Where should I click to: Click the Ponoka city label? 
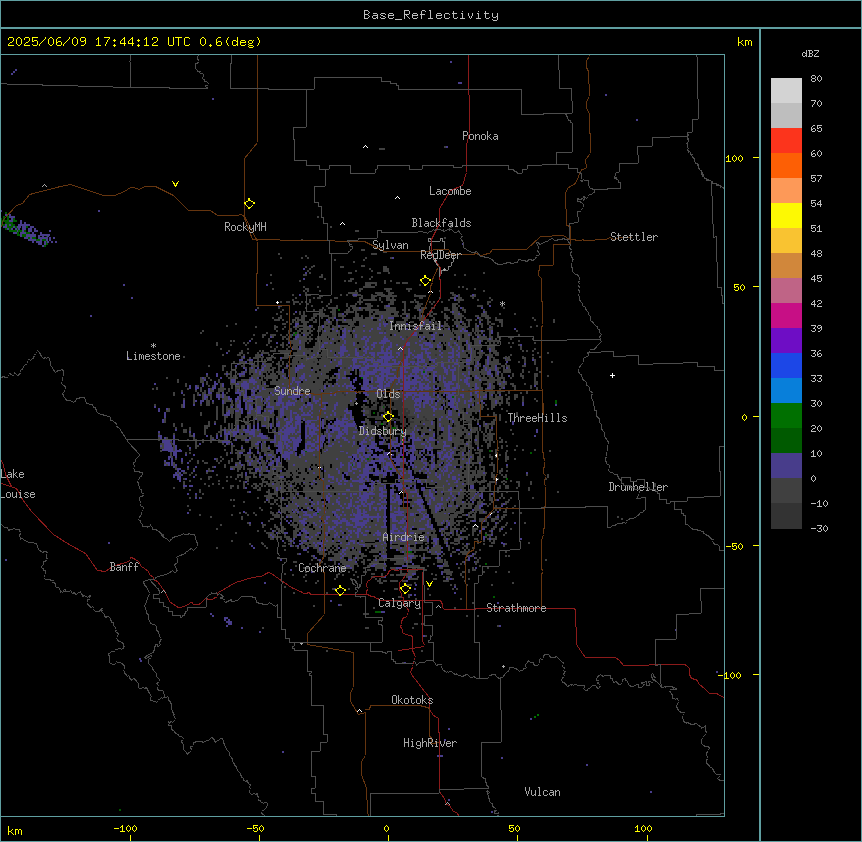click(480, 136)
